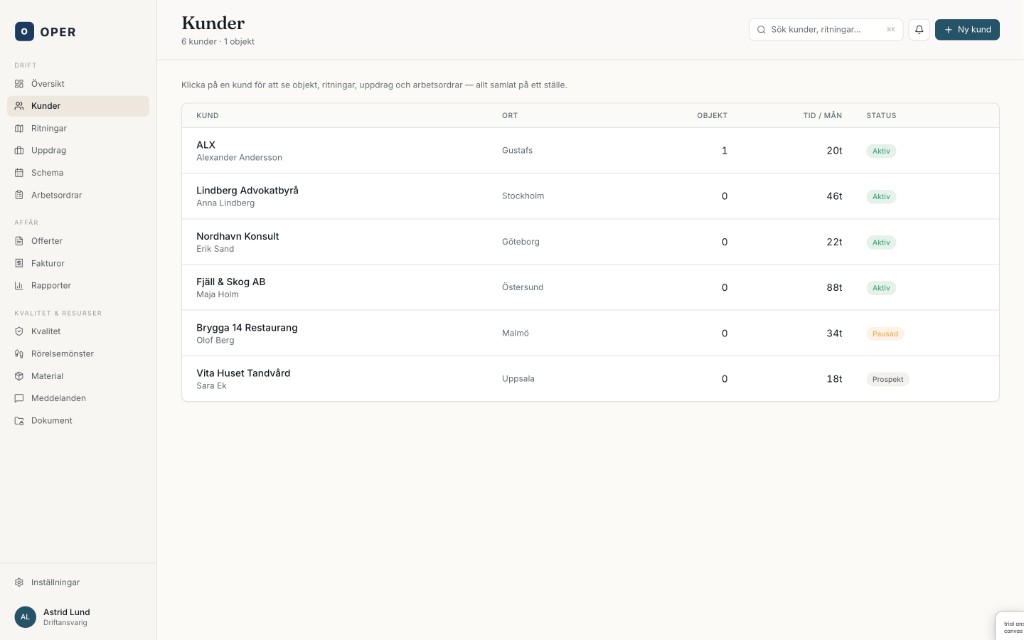Click the STATUS column header
Viewport: 1024px width, 640px height.
point(881,116)
